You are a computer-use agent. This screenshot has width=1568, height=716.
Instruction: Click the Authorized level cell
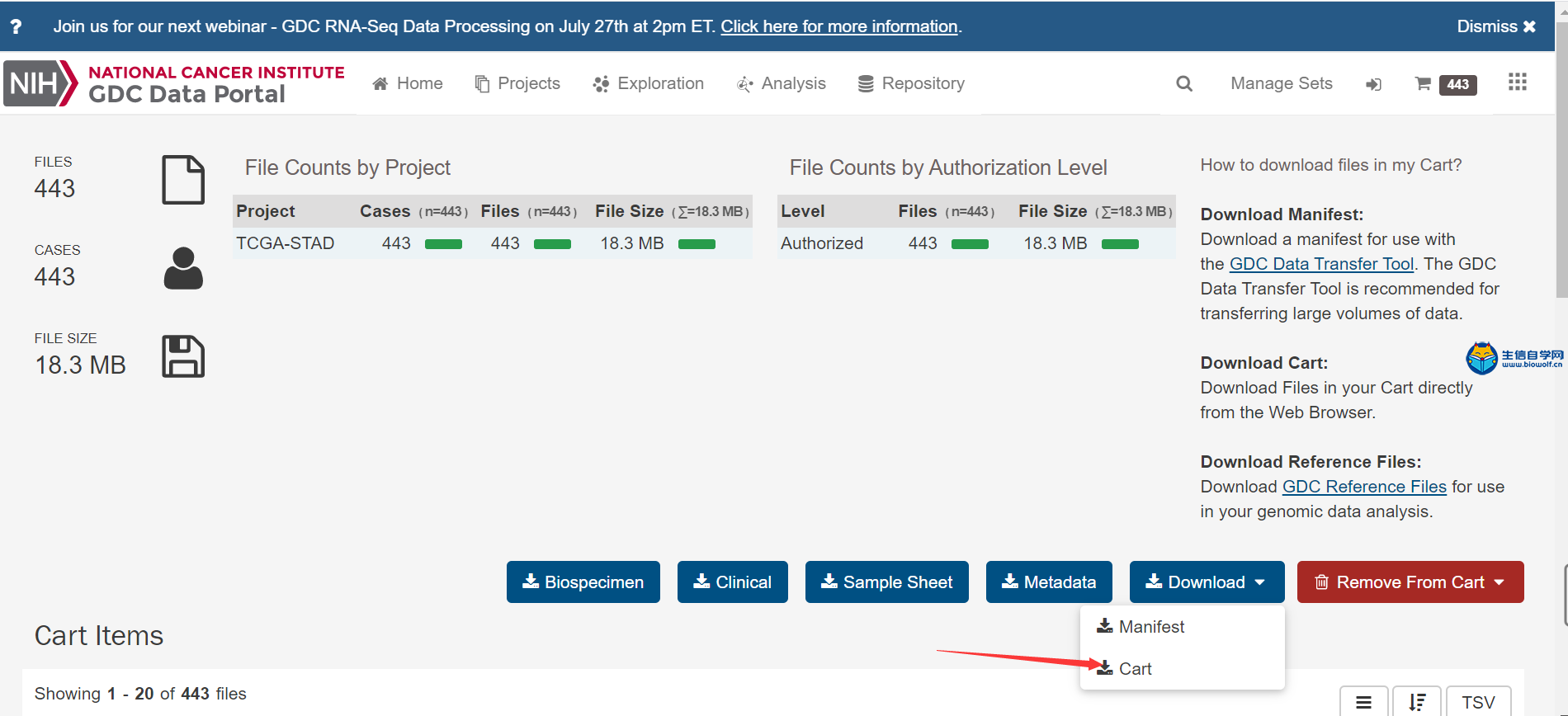pos(822,243)
